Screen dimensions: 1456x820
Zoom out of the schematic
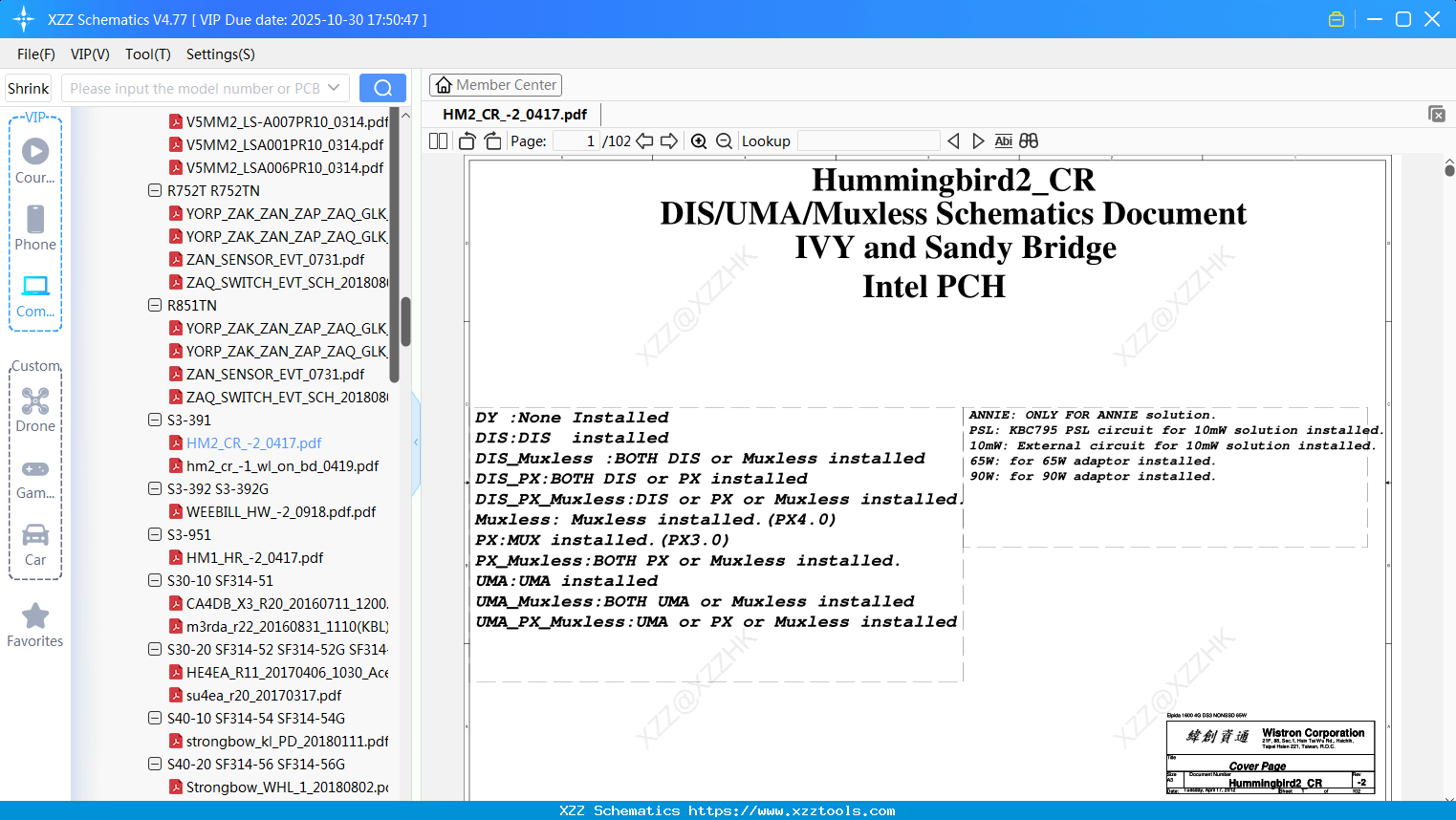pos(725,141)
